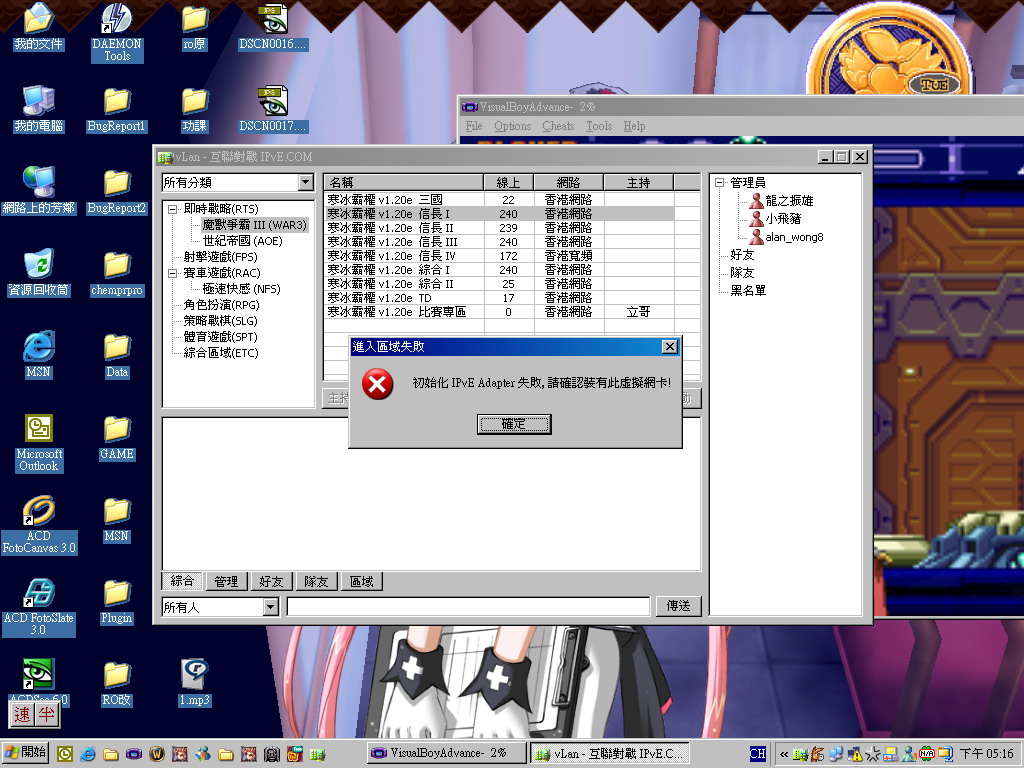Open Cheats menu in VisualBoyAdvance
The height and width of the screenshot is (768, 1024).
pos(558,126)
